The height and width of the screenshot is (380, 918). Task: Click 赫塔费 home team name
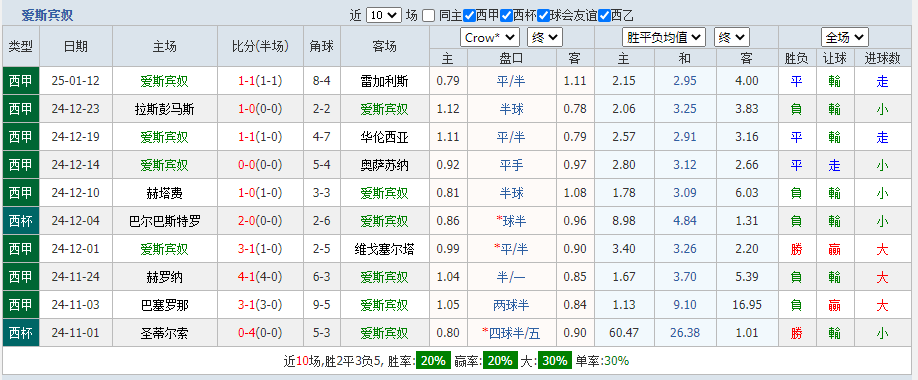click(x=165, y=193)
